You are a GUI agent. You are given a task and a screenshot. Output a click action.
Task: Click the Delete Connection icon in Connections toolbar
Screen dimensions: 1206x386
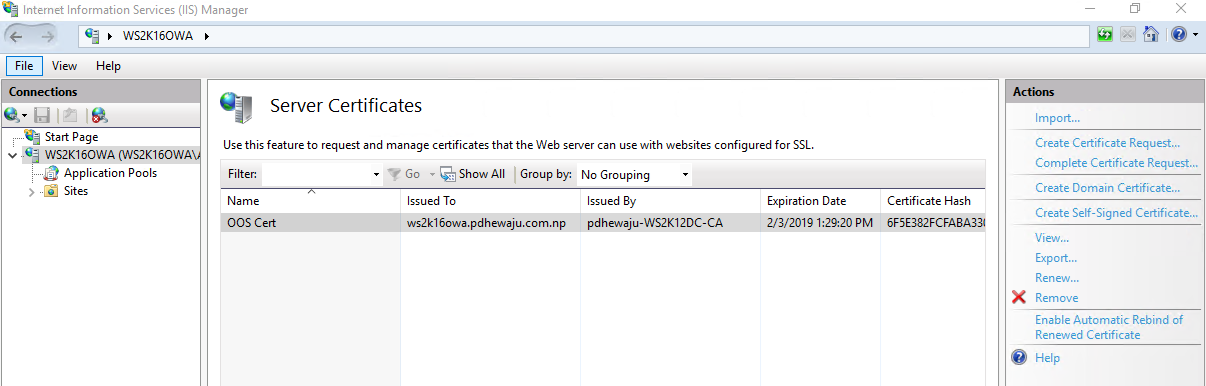98,115
